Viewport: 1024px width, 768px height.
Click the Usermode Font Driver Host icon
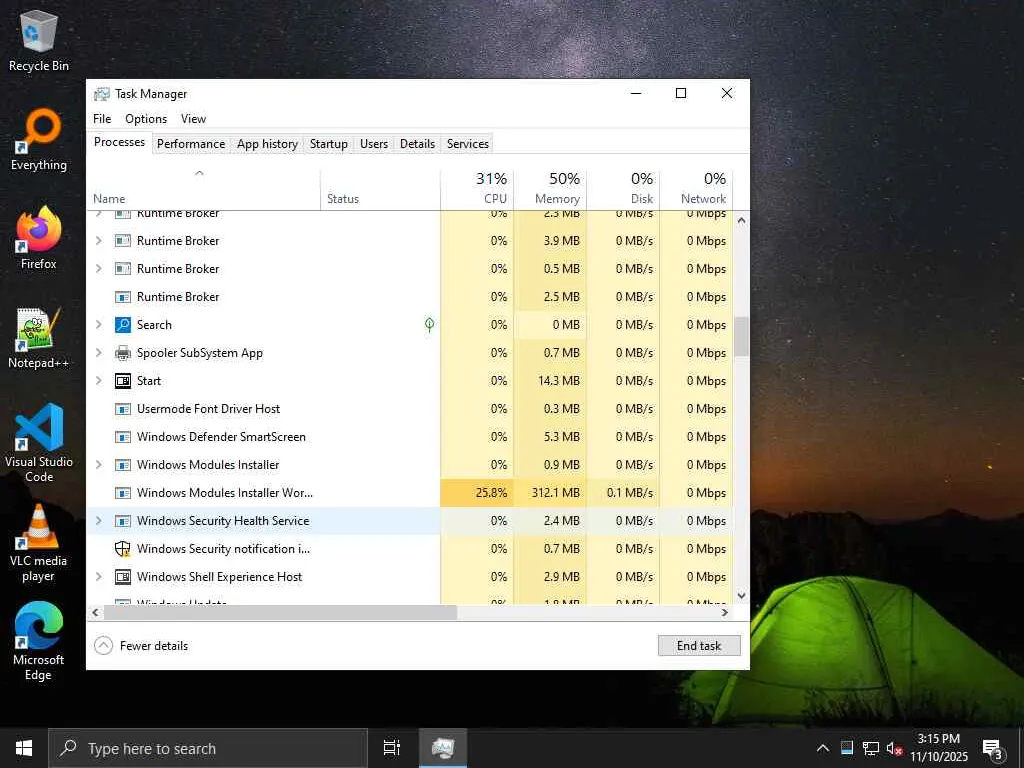pyautogui.click(x=123, y=409)
